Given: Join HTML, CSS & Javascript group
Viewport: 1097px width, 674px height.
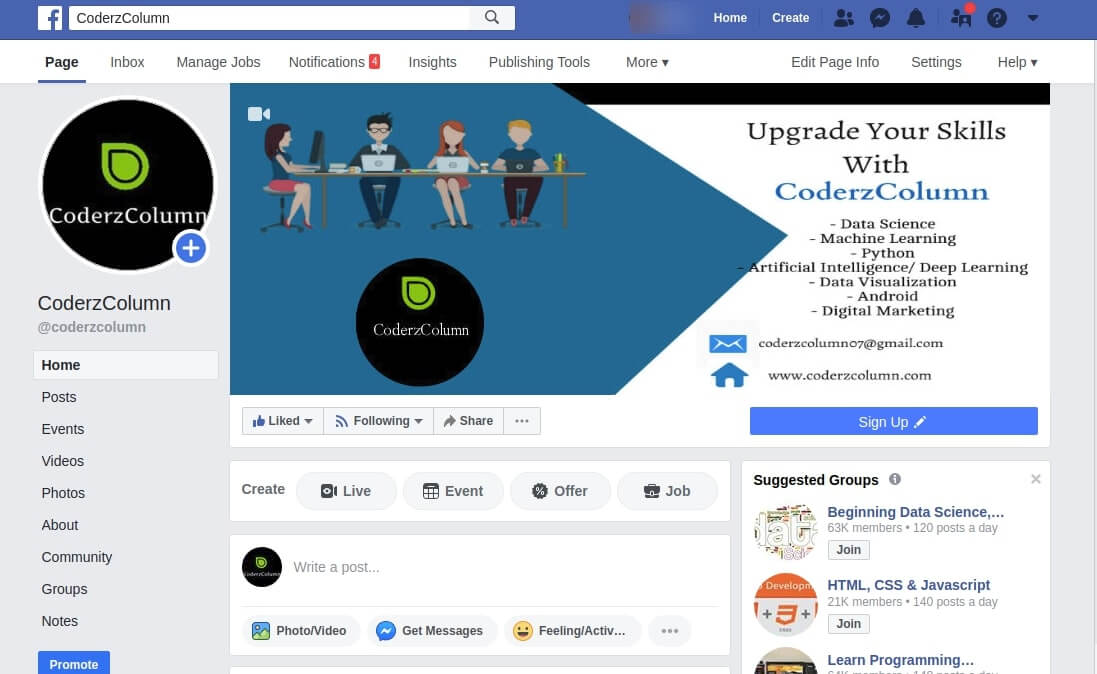Looking at the screenshot, I should [x=849, y=624].
